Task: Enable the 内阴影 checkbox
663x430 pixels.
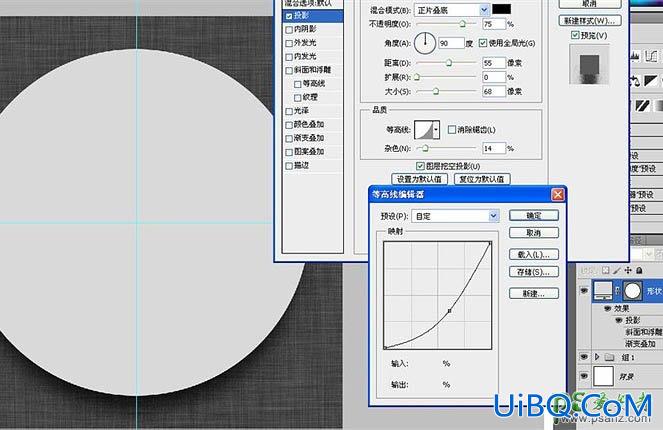Action: (289, 30)
